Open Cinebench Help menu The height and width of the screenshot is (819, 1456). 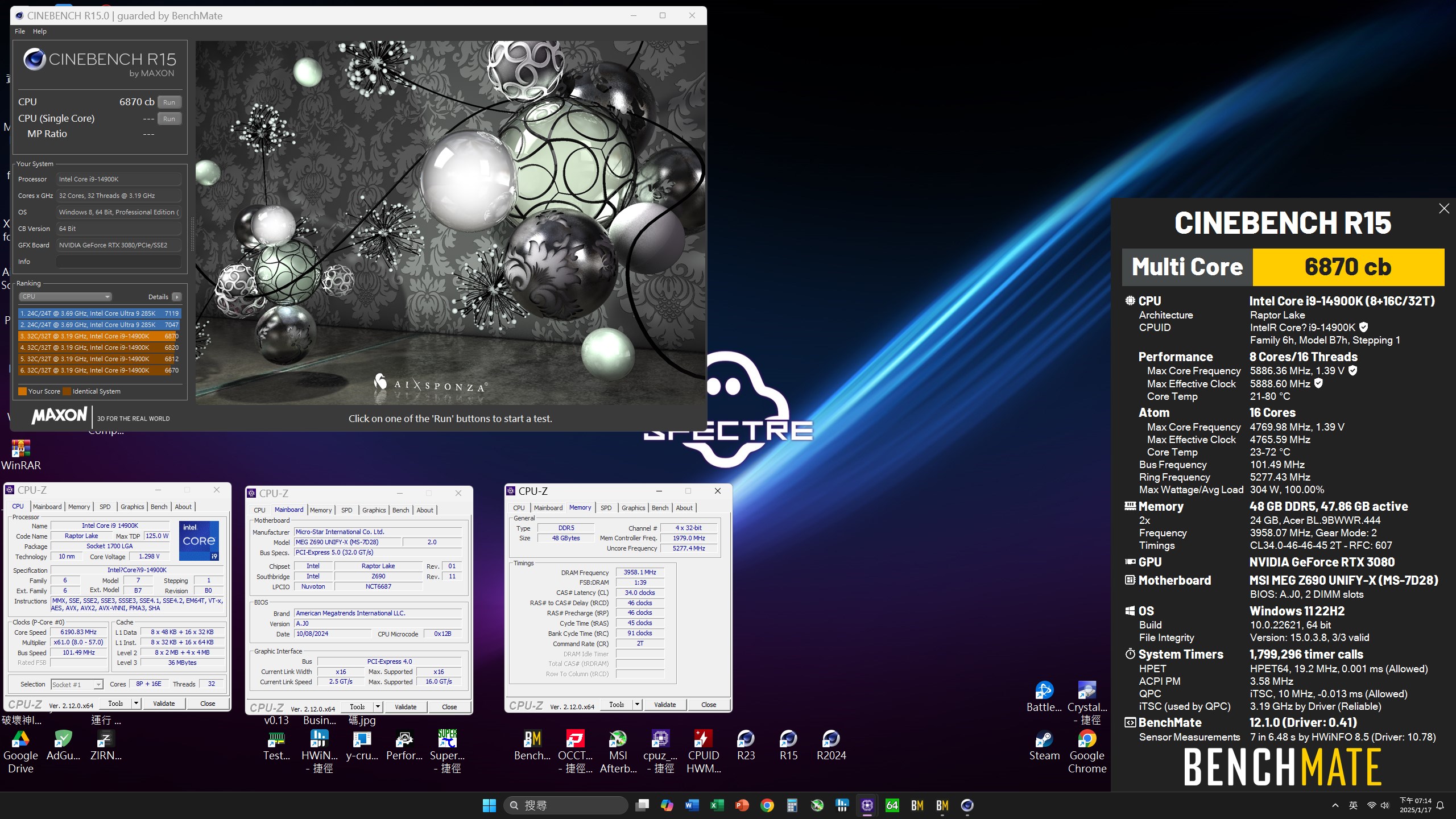coord(39,31)
